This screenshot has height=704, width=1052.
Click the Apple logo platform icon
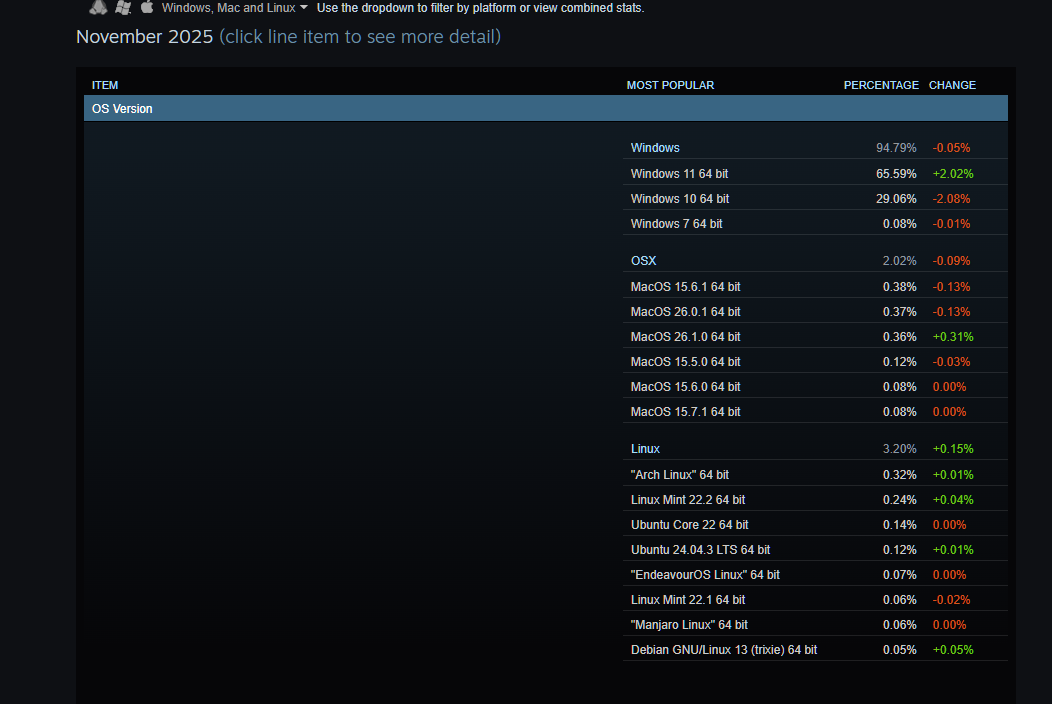(x=147, y=7)
